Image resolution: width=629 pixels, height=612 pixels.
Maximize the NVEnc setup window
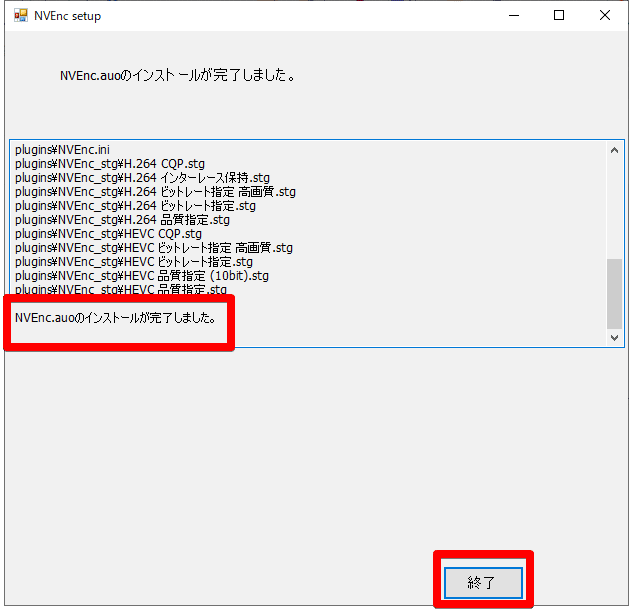pos(559,16)
